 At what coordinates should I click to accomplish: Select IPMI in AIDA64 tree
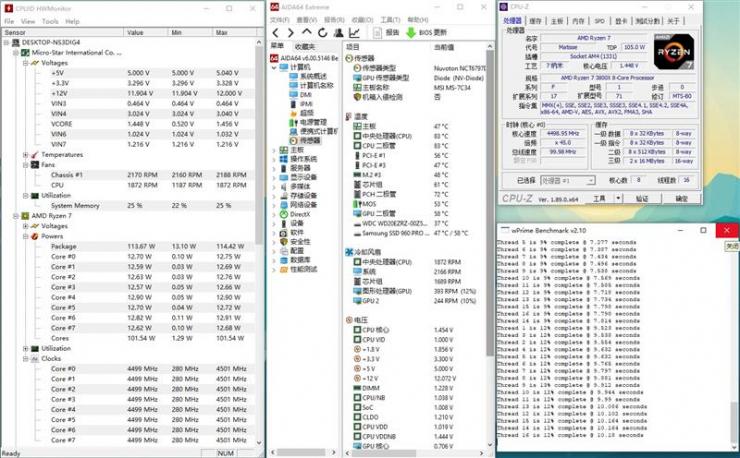click(x=301, y=104)
